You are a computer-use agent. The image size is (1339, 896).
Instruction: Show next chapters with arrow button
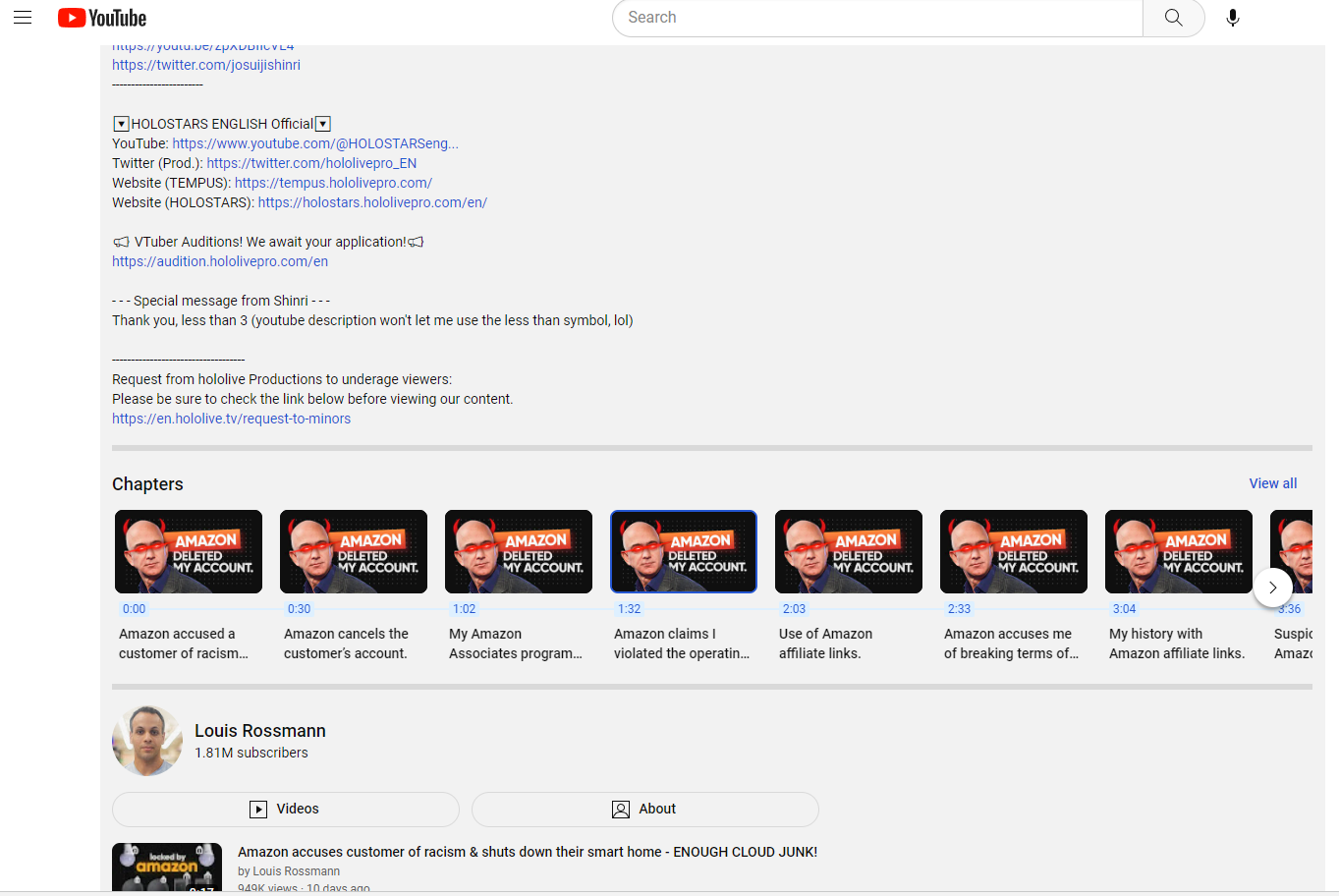coord(1273,588)
